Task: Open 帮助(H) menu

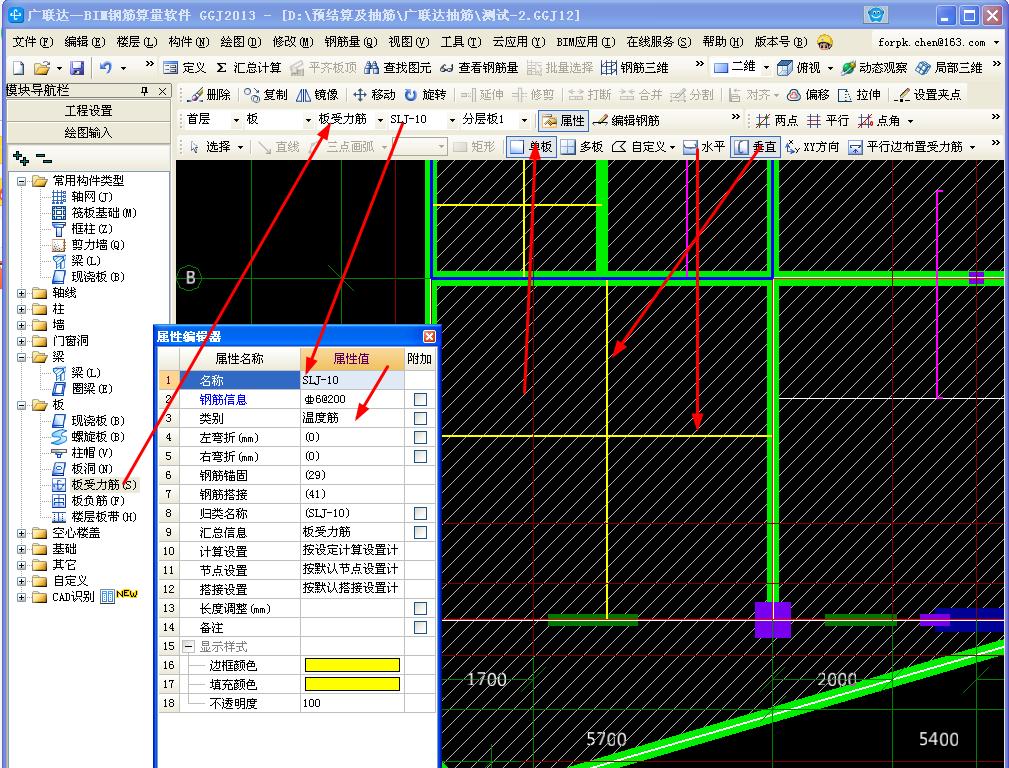Action: pyautogui.click(x=723, y=42)
